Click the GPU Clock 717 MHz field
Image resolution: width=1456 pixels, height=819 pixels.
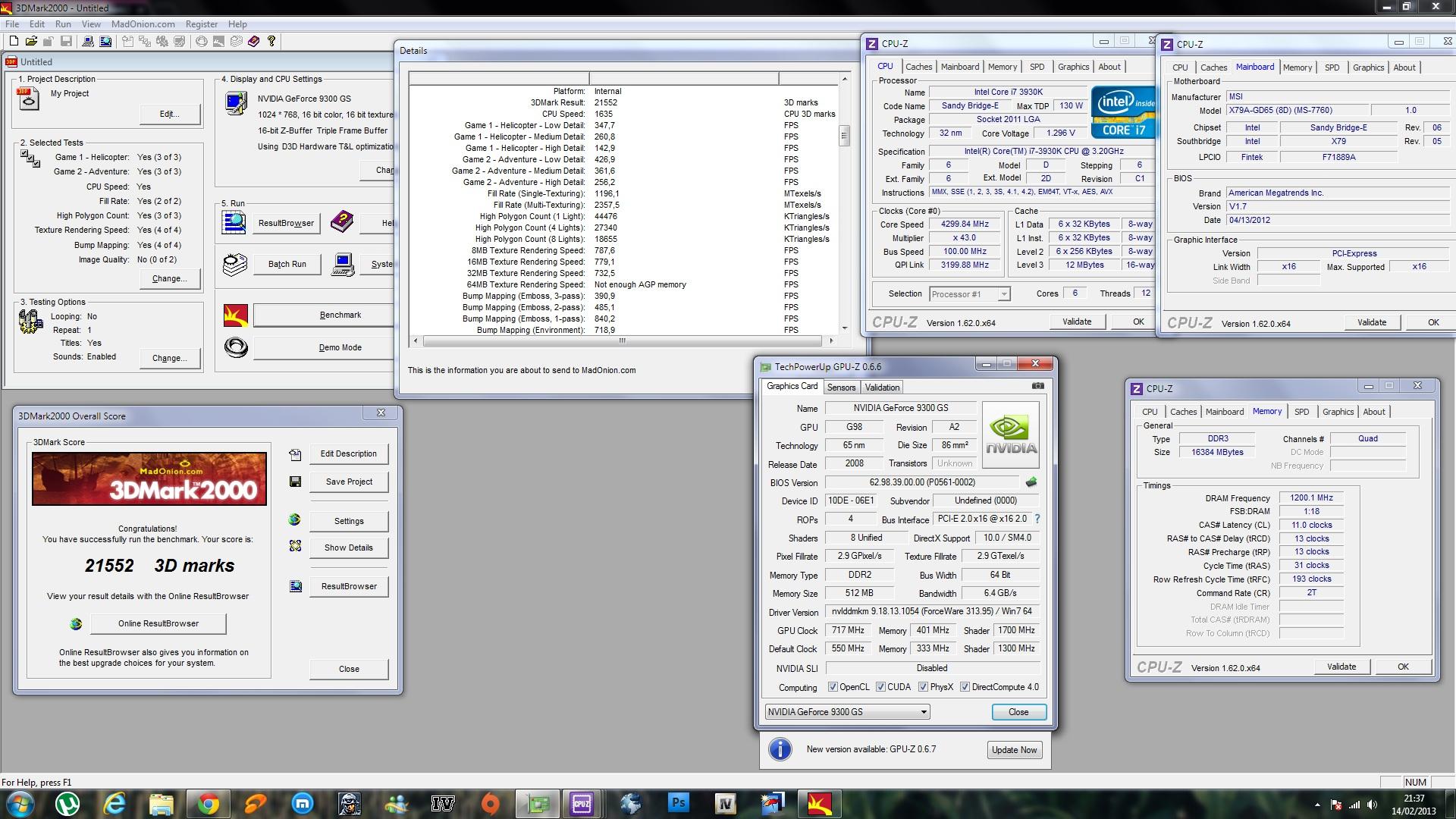[848, 630]
